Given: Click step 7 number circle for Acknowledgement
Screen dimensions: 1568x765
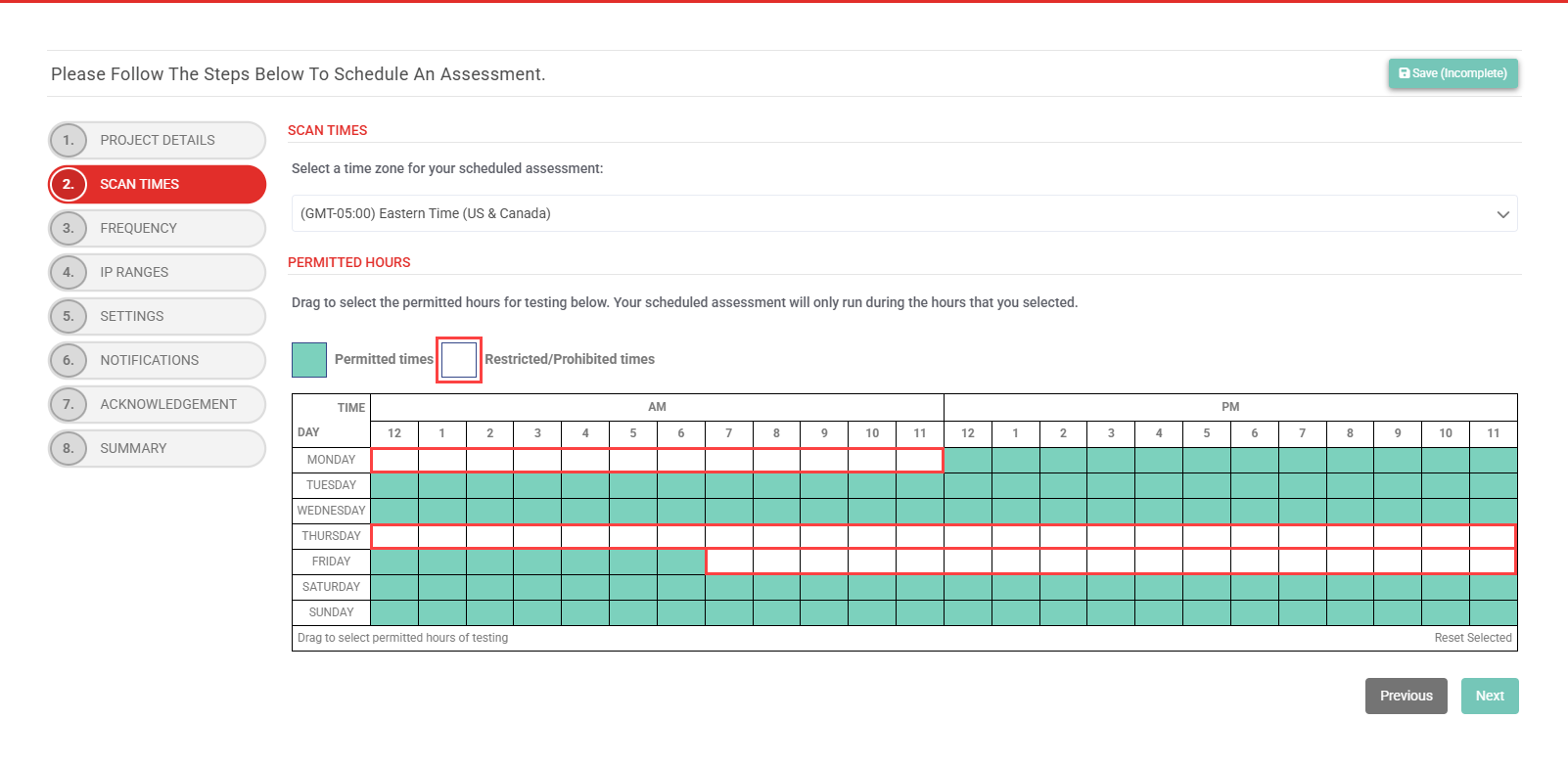Looking at the screenshot, I should tap(69, 404).
